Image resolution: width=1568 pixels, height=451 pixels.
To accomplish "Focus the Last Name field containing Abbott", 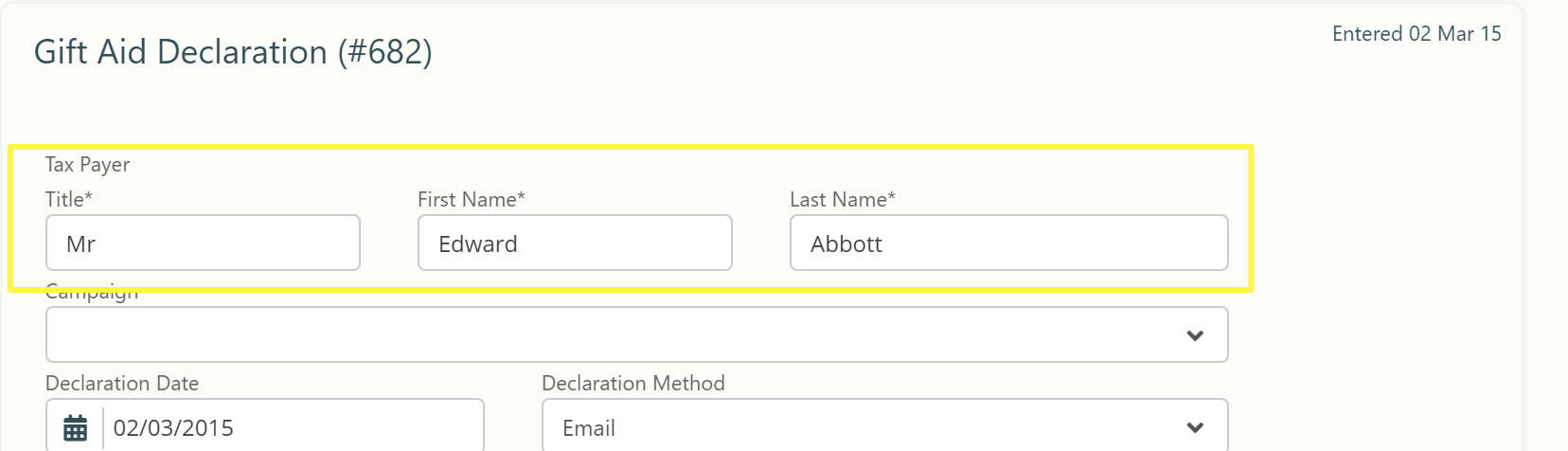I will [1009, 243].
